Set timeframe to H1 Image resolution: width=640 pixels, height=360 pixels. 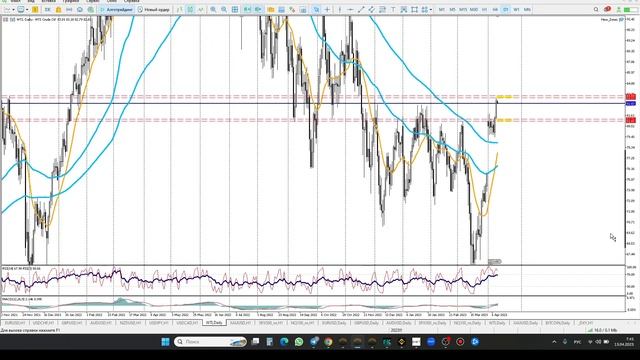click(x=484, y=9)
